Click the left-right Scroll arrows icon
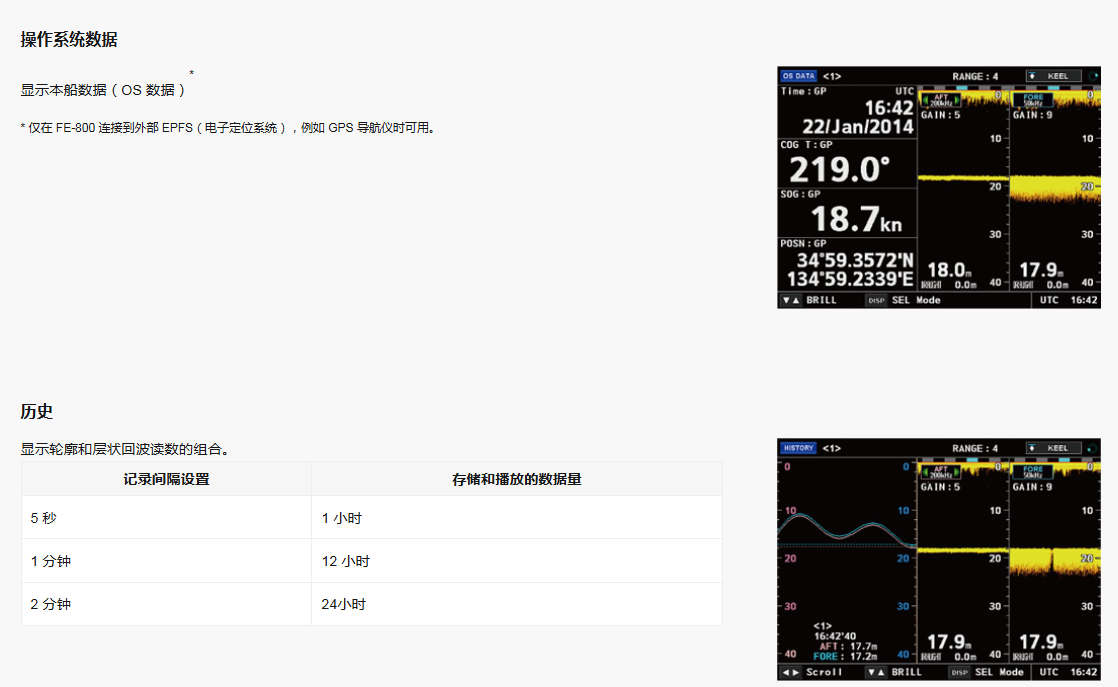1118x687 pixels. [791, 672]
